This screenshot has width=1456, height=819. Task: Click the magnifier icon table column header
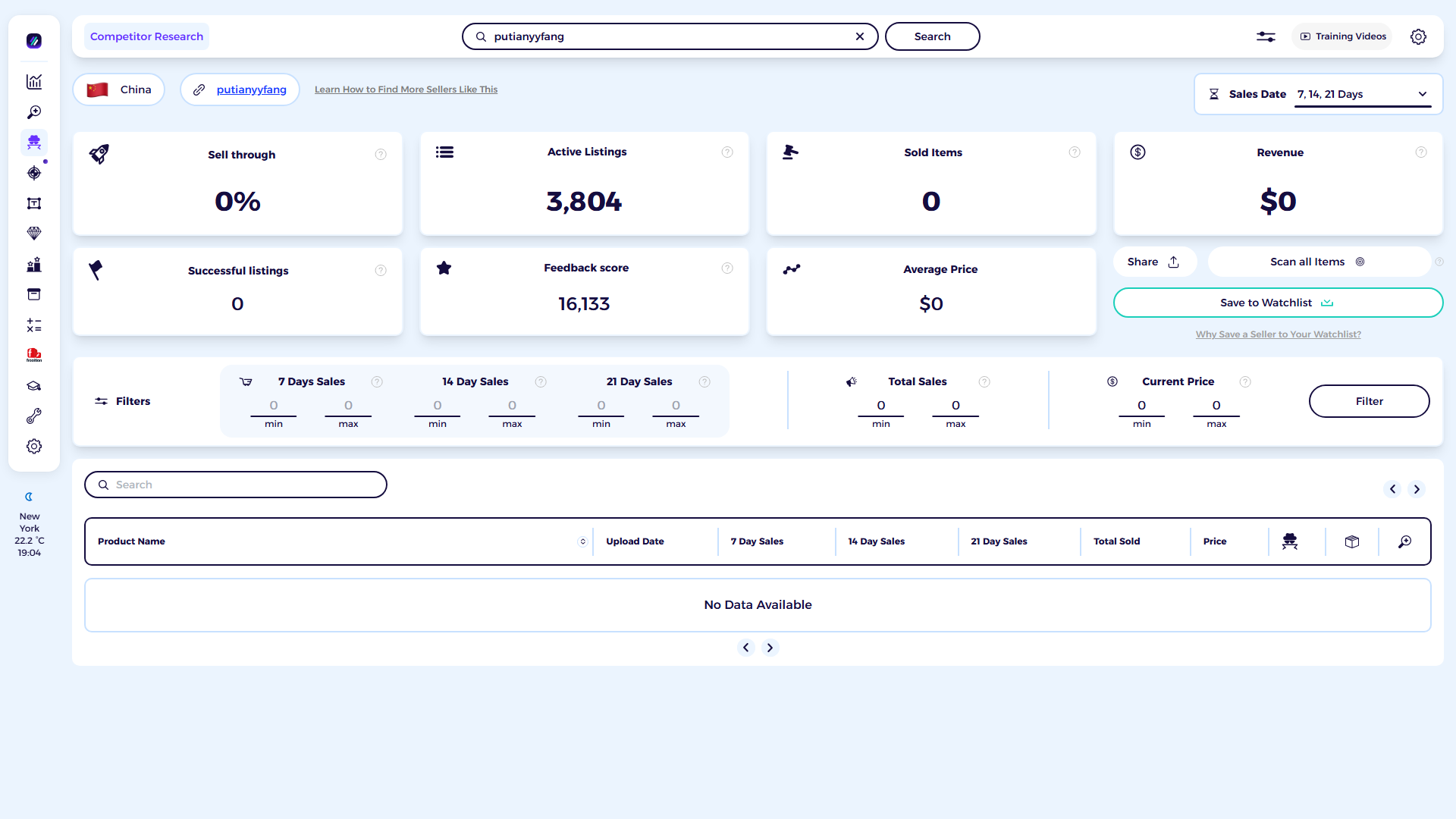tap(1405, 541)
